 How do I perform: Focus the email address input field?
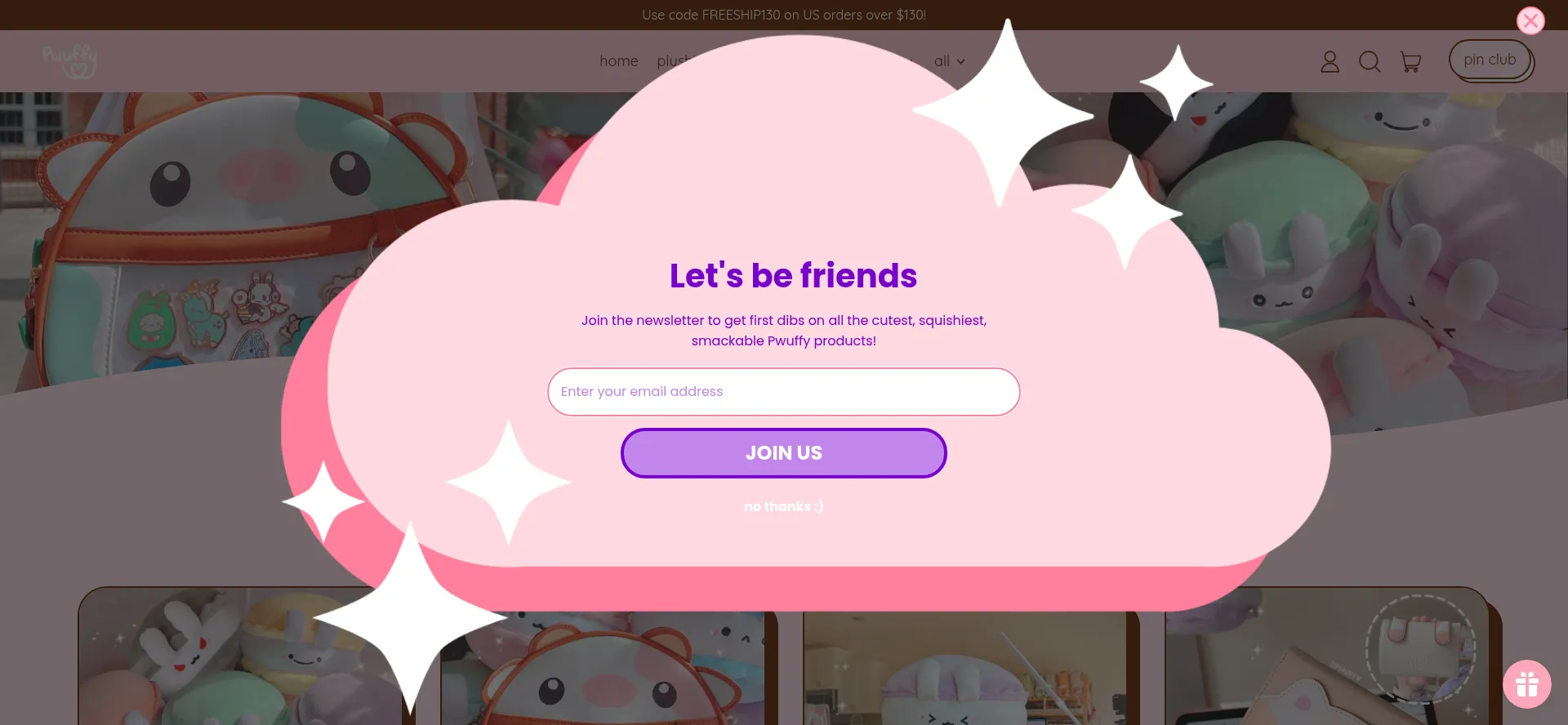pyautogui.click(x=783, y=392)
